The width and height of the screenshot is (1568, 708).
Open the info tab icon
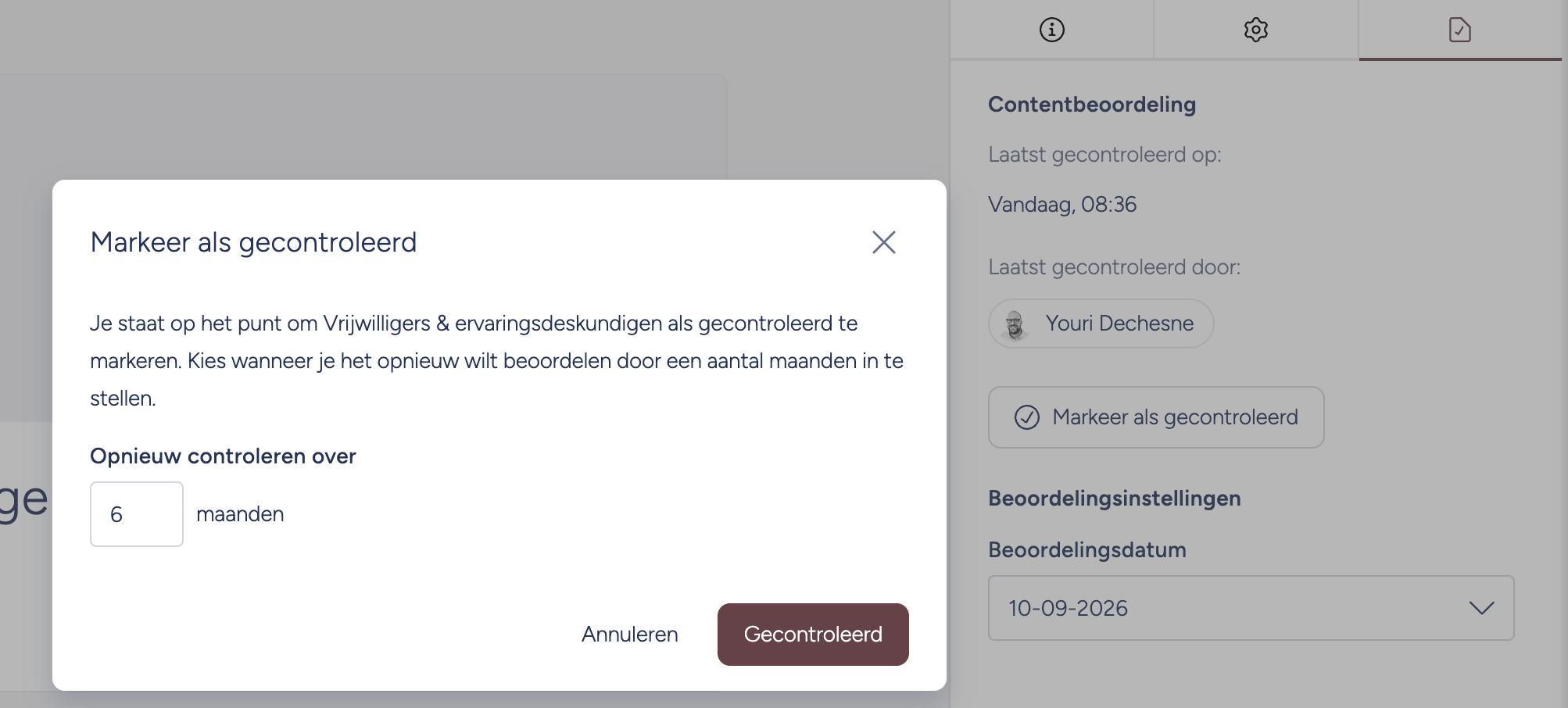tap(1051, 30)
